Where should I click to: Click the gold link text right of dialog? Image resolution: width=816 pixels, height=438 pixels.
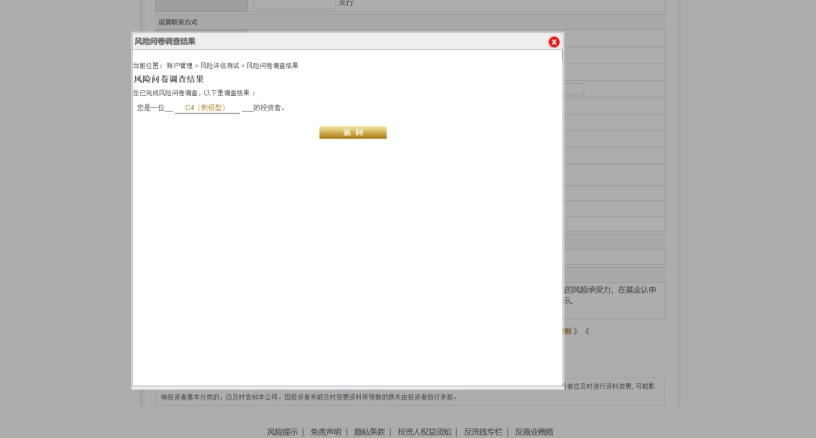coord(571,330)
